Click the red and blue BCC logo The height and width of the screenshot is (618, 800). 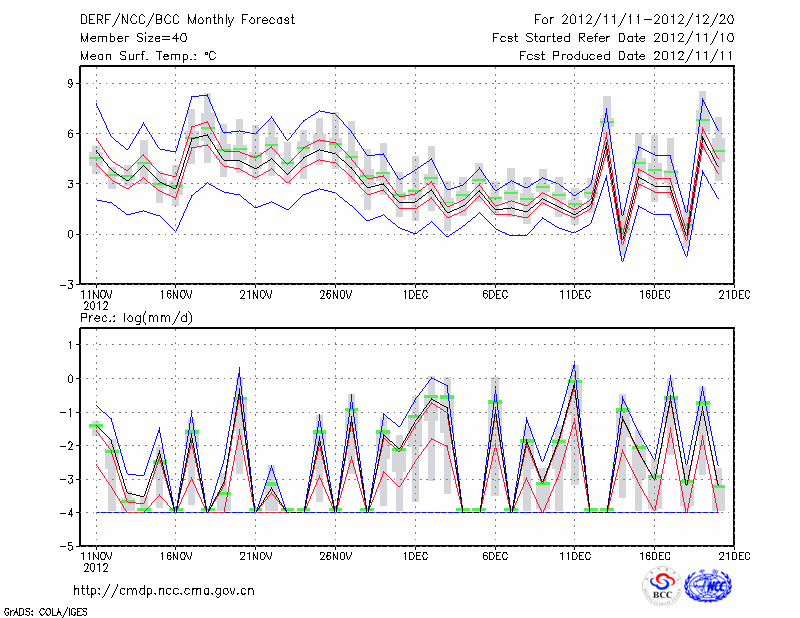663,588
